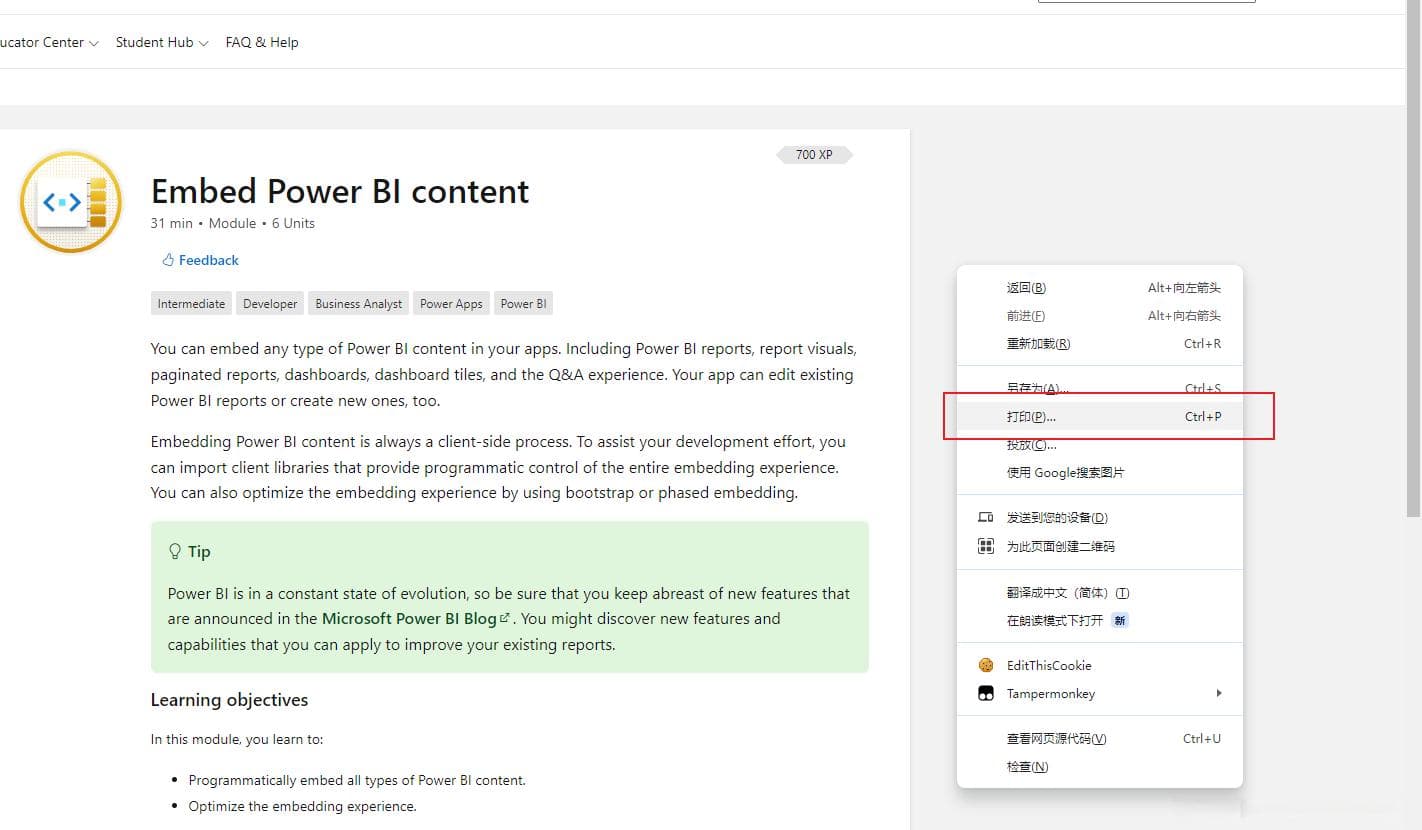Screen dimensions: 1422x830
Task: Choose 检查(N) from the context menu
Action: point(1099,767)
